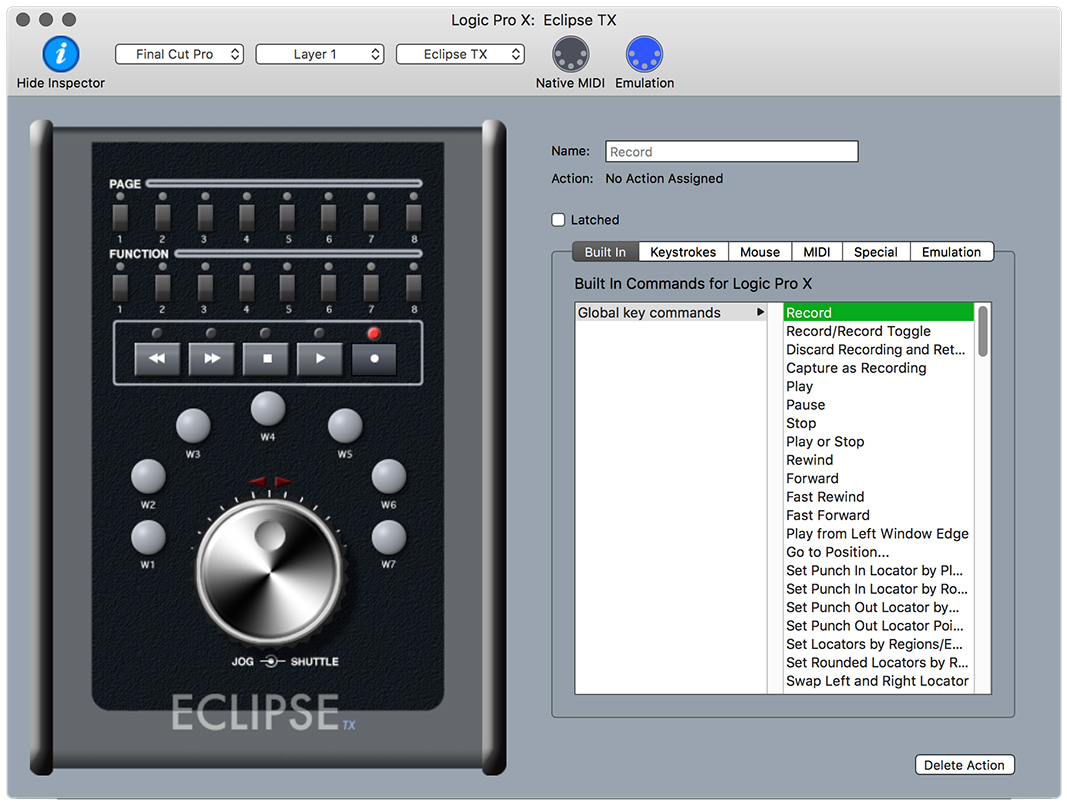
Task: Toggle Page switch 1
Action: [119, 216]
